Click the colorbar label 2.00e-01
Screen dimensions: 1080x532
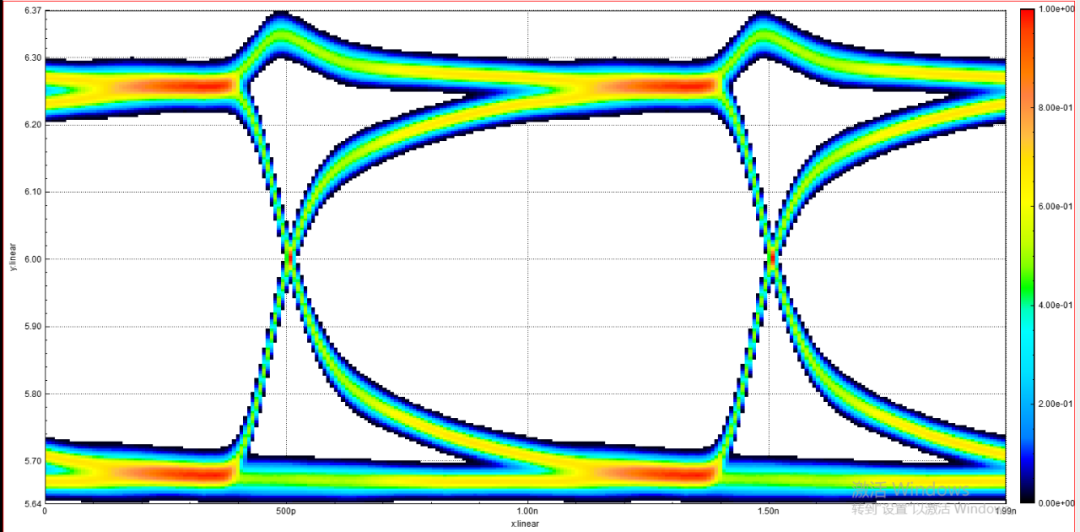(1057, 404)
